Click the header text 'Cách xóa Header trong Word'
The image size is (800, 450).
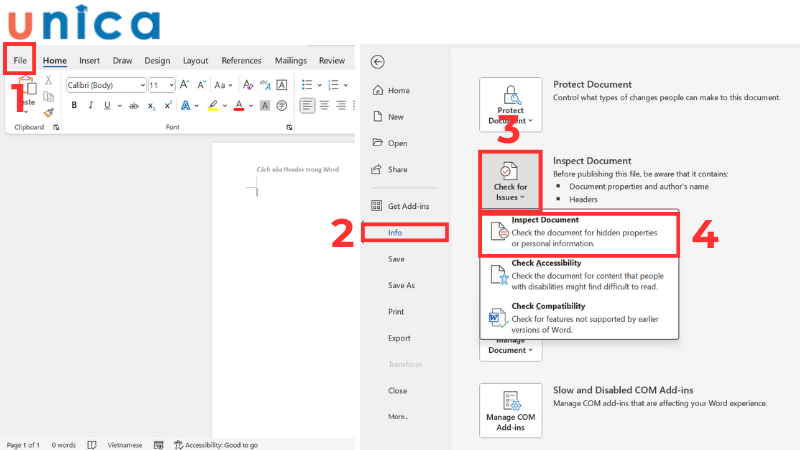click(297, 169)
